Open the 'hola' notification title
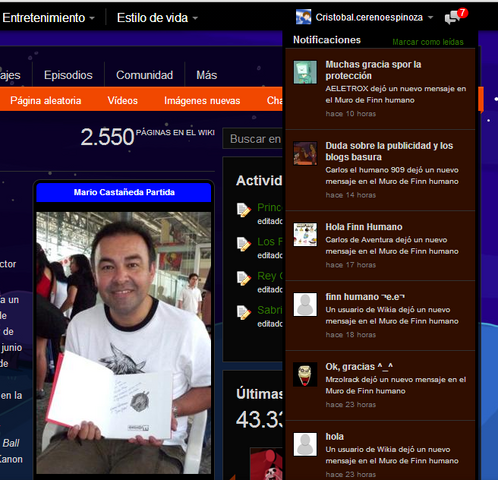This screenshot has height=480, width=498. coord(334,437)
